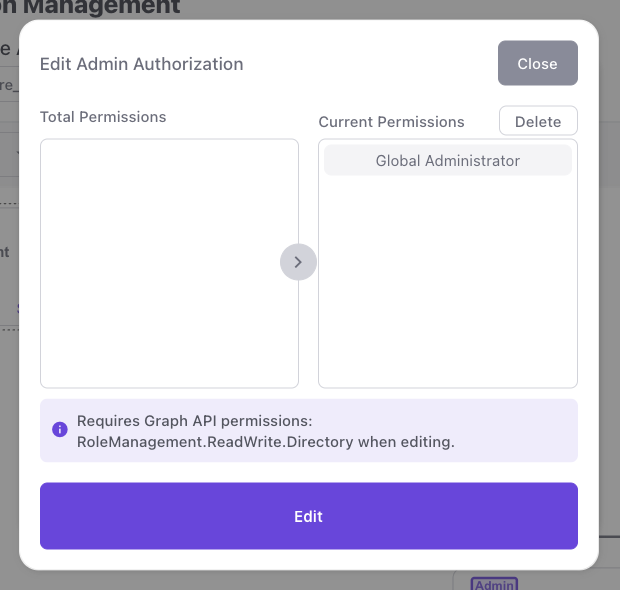
Task: Click inside the empty Total Permissions list
Action: [169, 262]
